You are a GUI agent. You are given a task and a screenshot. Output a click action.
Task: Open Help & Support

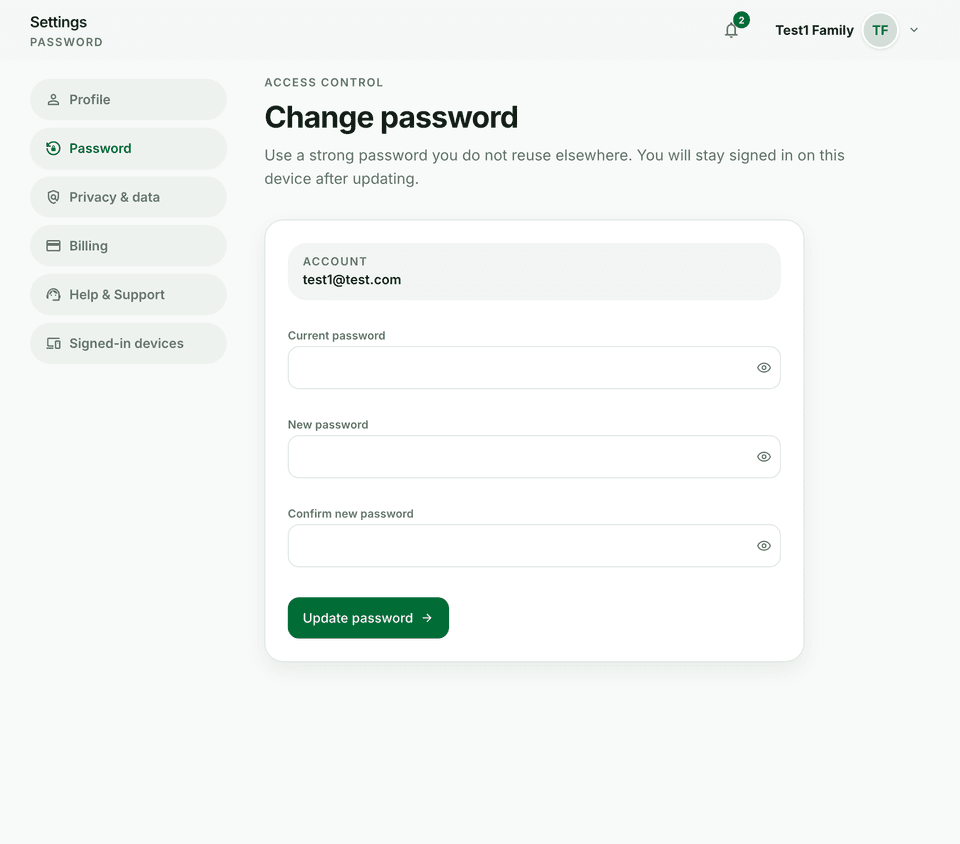click(x=128, y=294)
